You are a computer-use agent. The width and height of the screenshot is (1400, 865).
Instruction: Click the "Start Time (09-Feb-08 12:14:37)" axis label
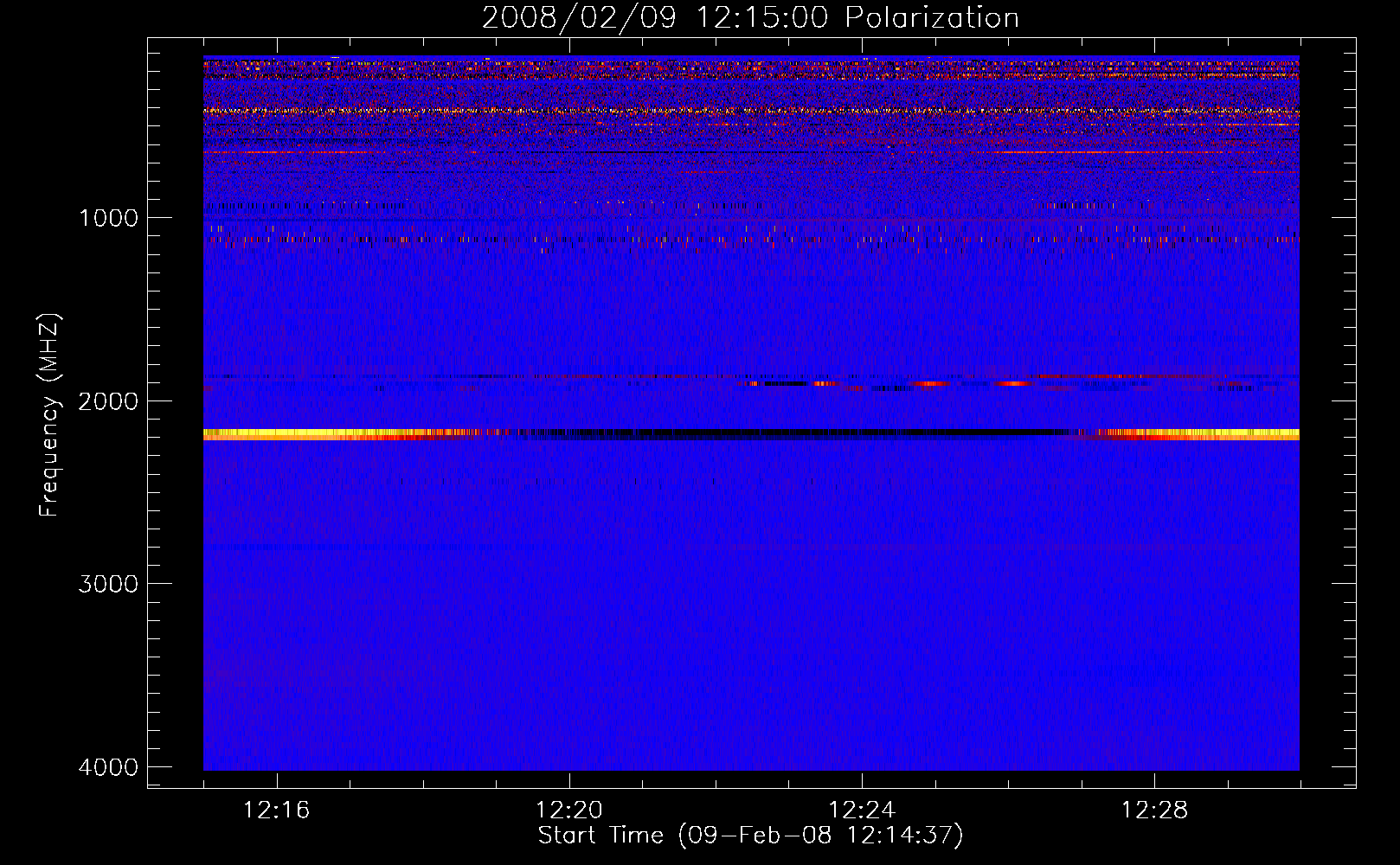pos(750,836)
